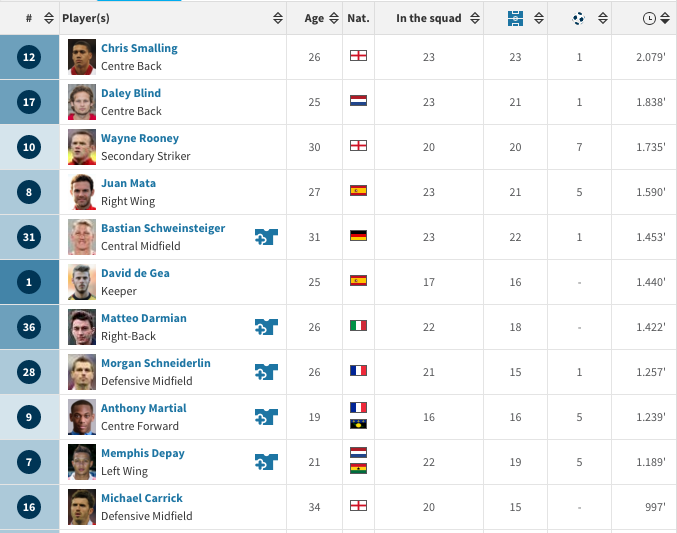Screen dimensions: 677x533
Task: Click Matteo Darmian's new signing shirt icon
Action: (266, 327)
